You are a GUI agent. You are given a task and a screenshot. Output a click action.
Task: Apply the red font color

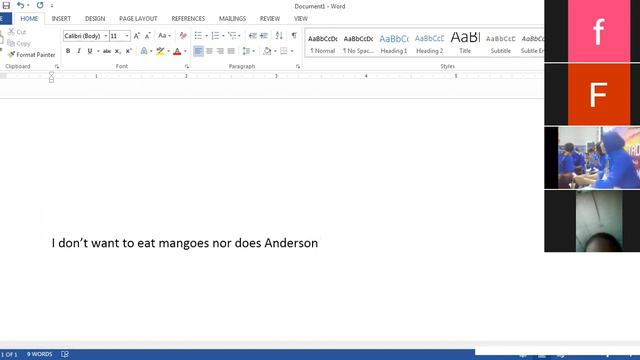click(177, 51)
